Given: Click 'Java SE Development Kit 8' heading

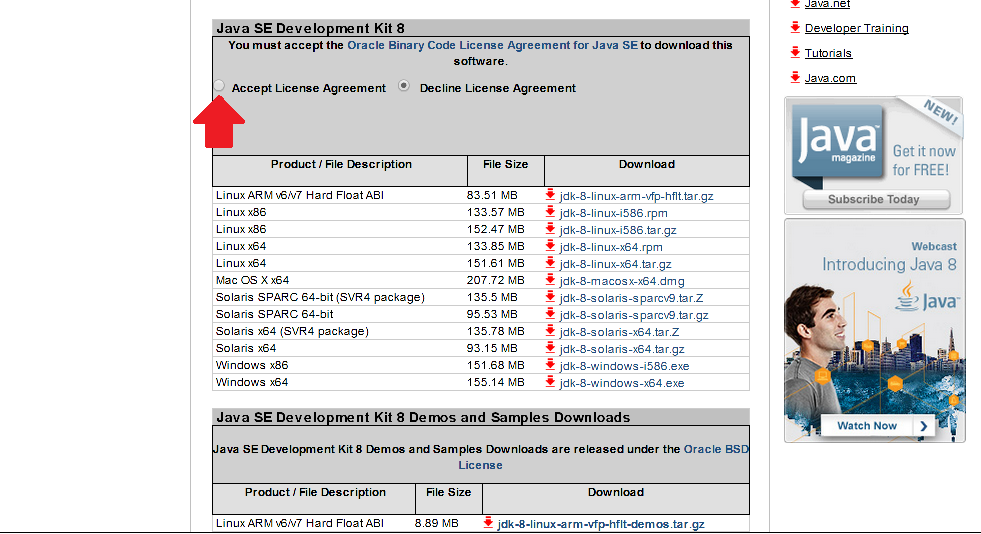Looking at the screenshot, I should coord(310,28).
